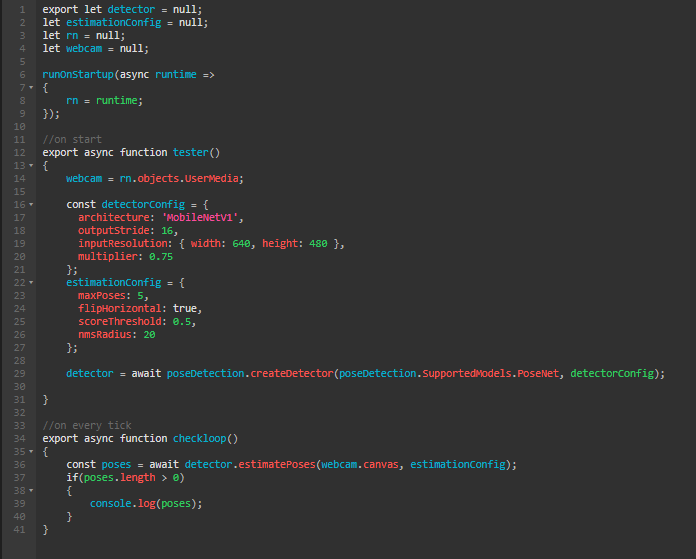Click the '//on start' comment

(72, 139)
